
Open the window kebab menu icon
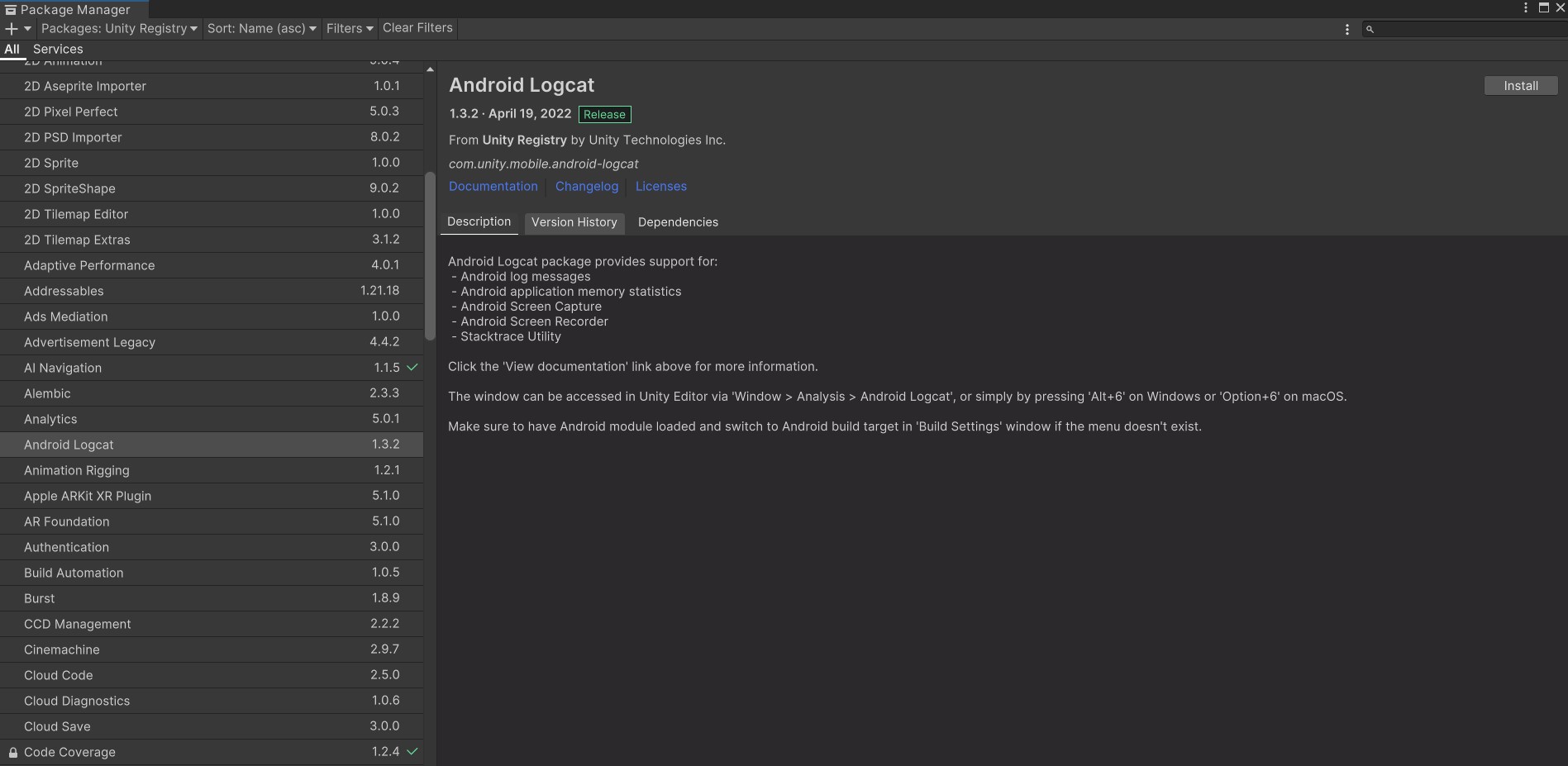point(1526,7)
